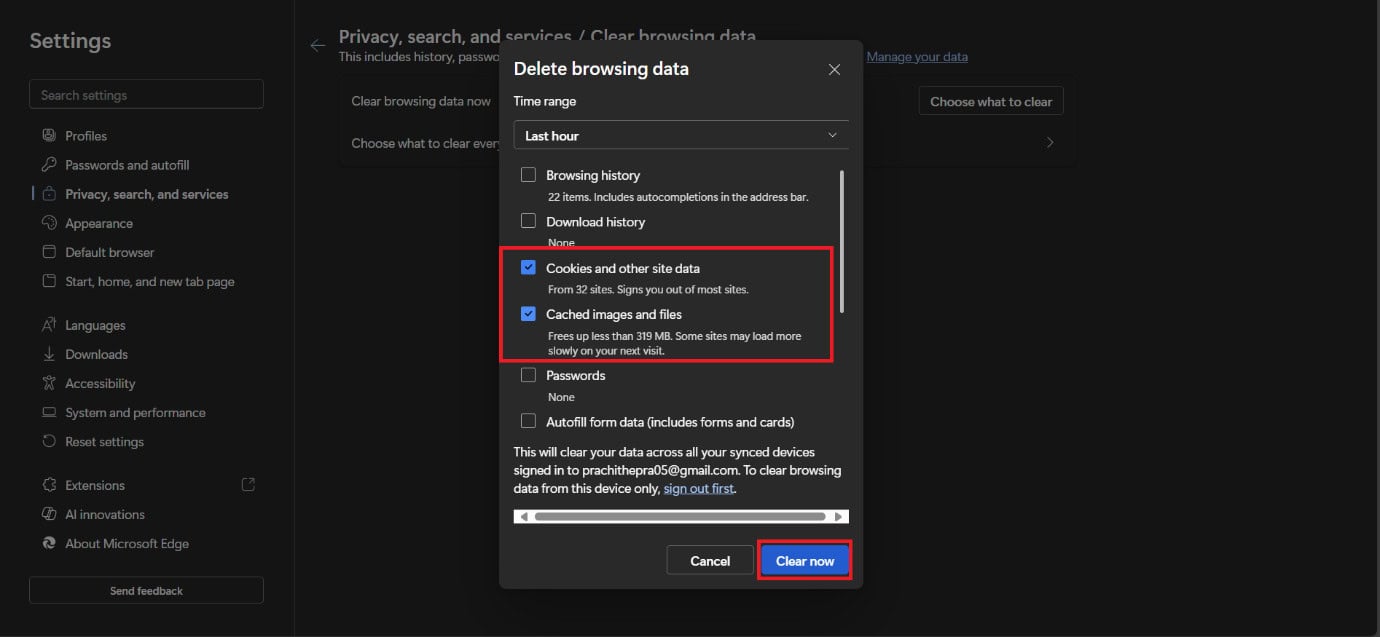Go back using the left arrow icon
The width and height of the screenshot is (1380, 637).
pyautogui.click(x=318, y=45)
